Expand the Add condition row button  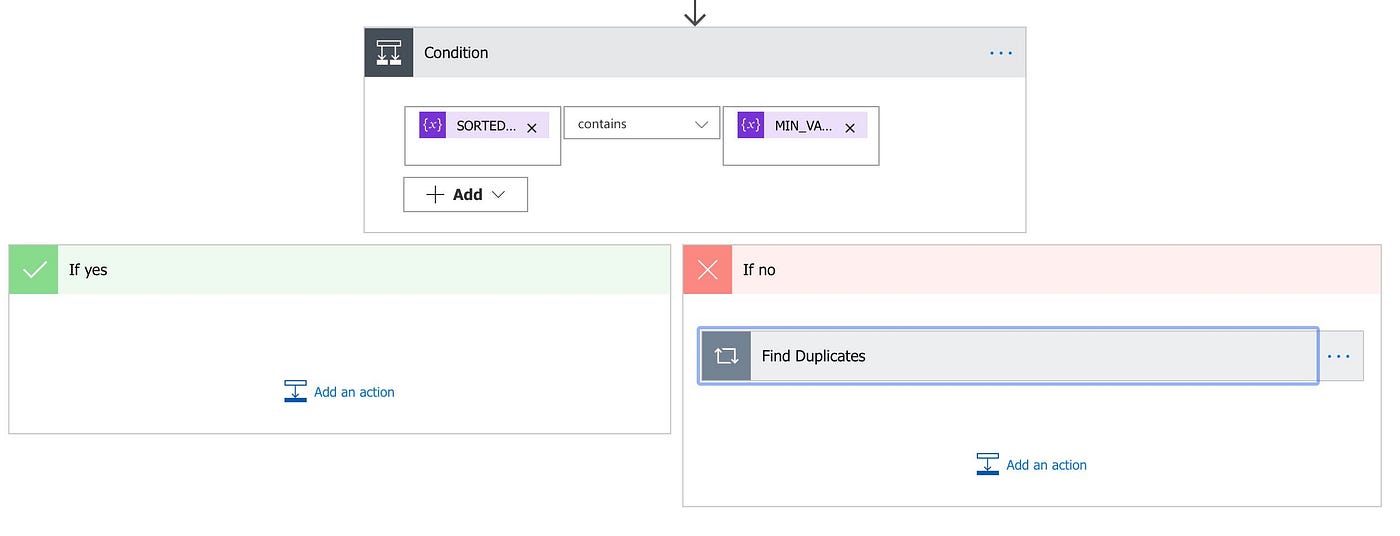[x=465, y=195]
